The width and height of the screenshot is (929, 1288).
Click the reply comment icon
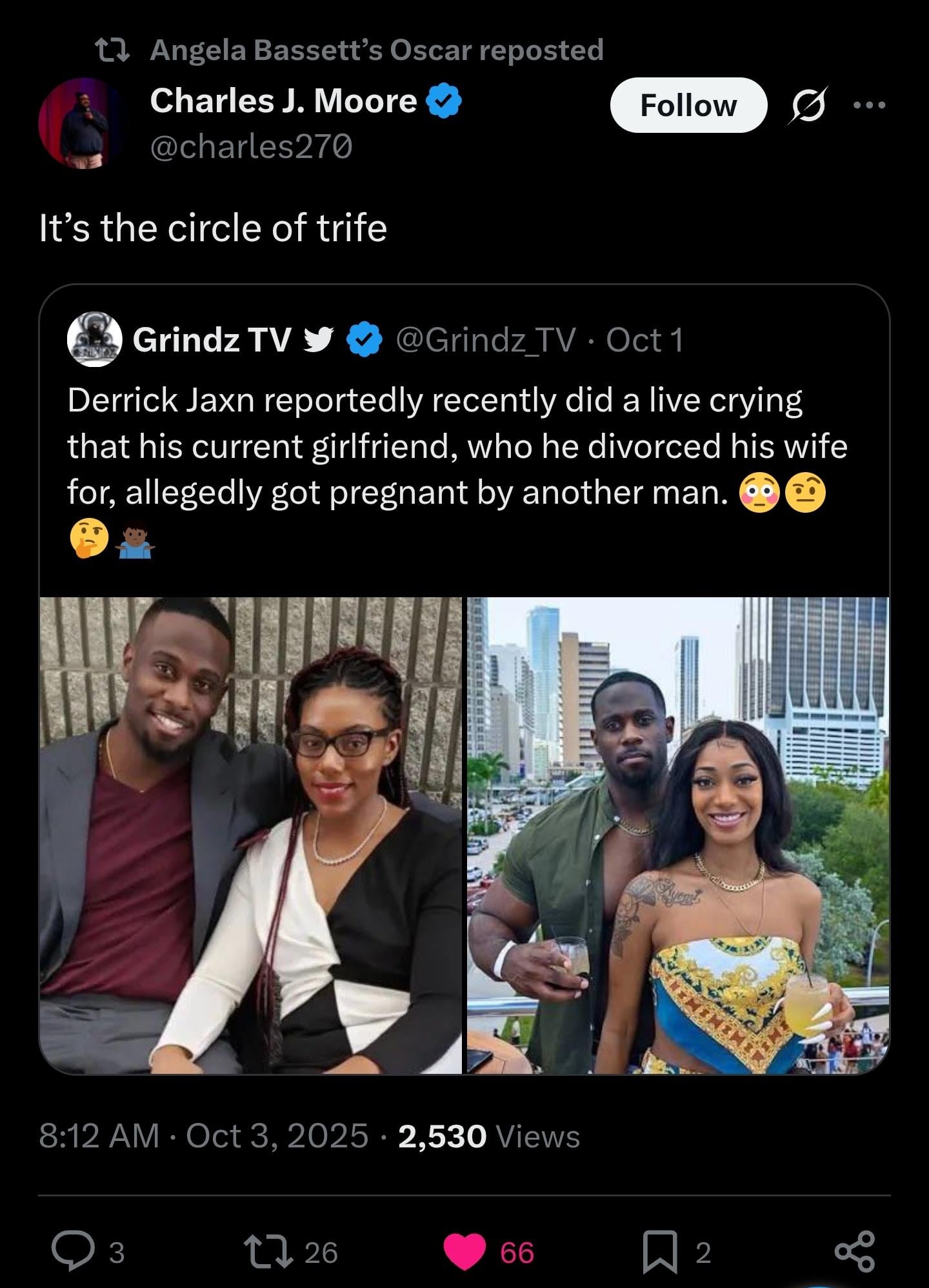pyautogui.click(x=73, y=1251)
